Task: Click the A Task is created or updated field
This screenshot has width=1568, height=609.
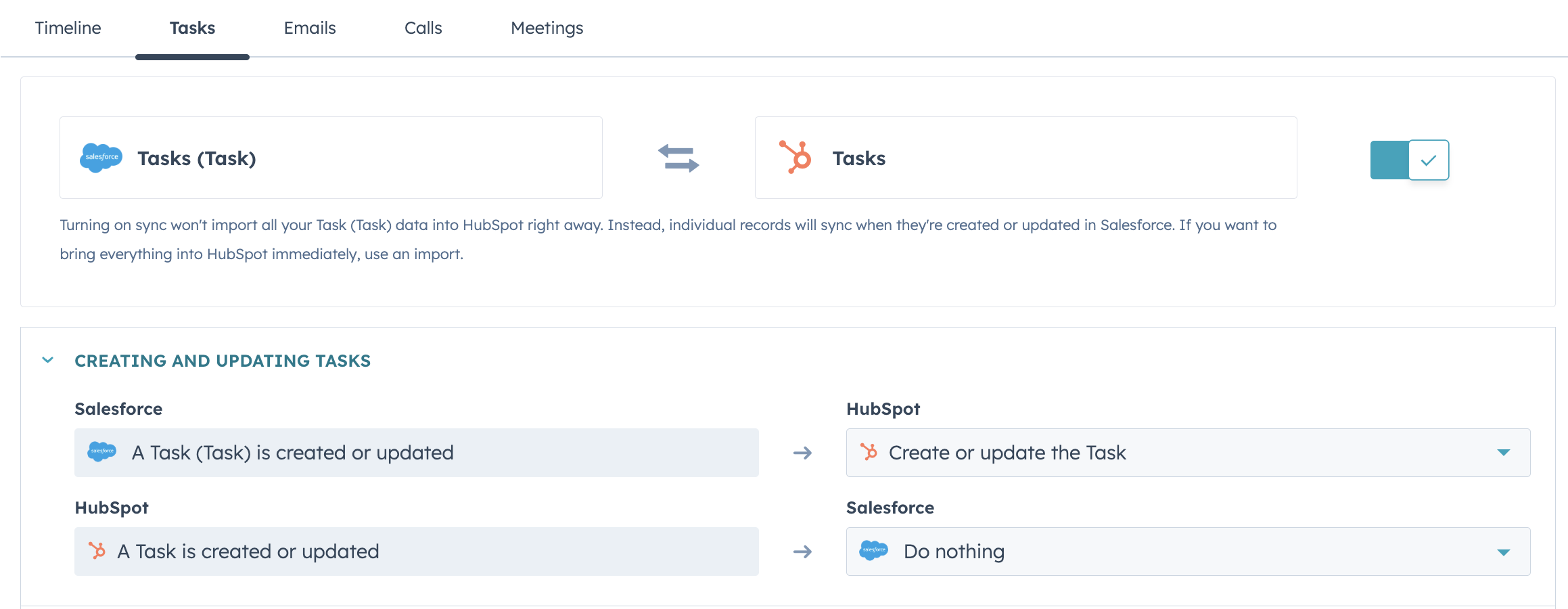Action: [x=417, y=551]
